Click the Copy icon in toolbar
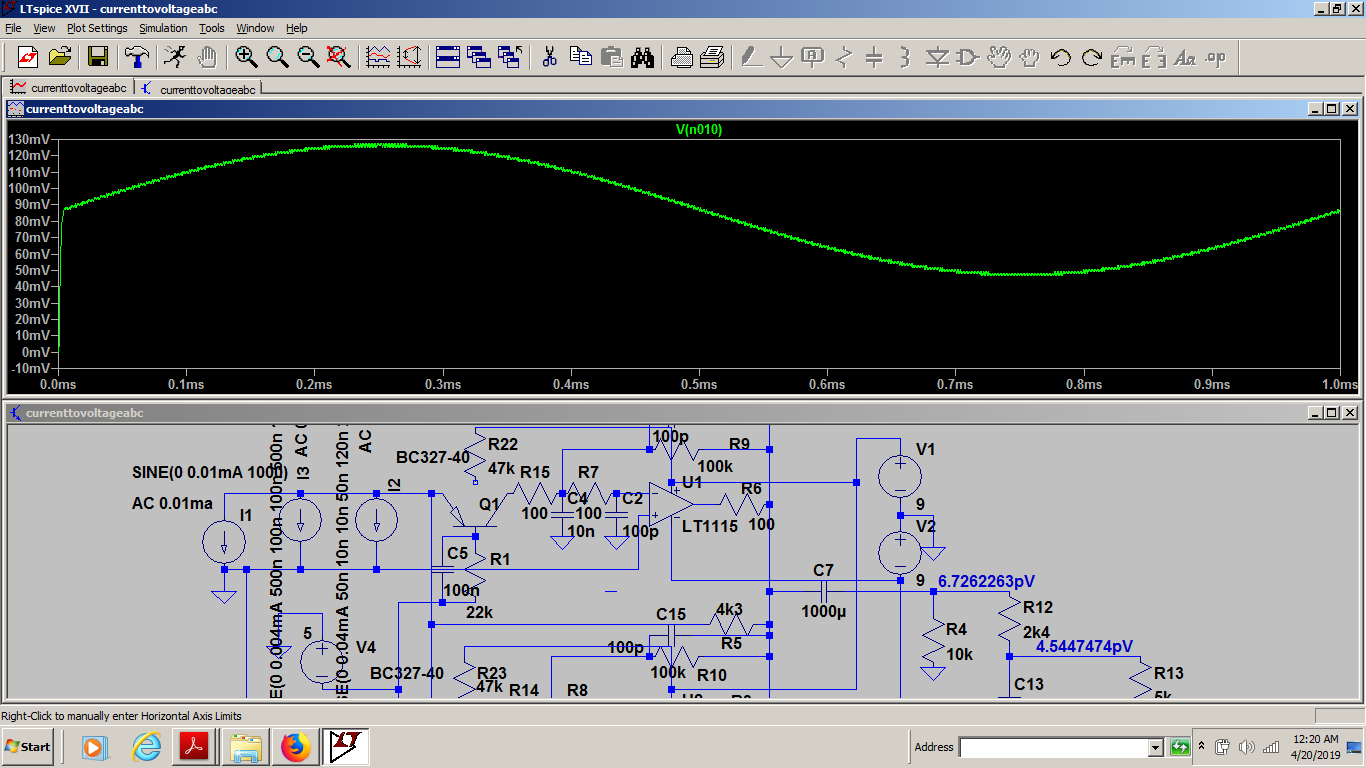The image size is (1366, 768). click(x=580, y=57)
